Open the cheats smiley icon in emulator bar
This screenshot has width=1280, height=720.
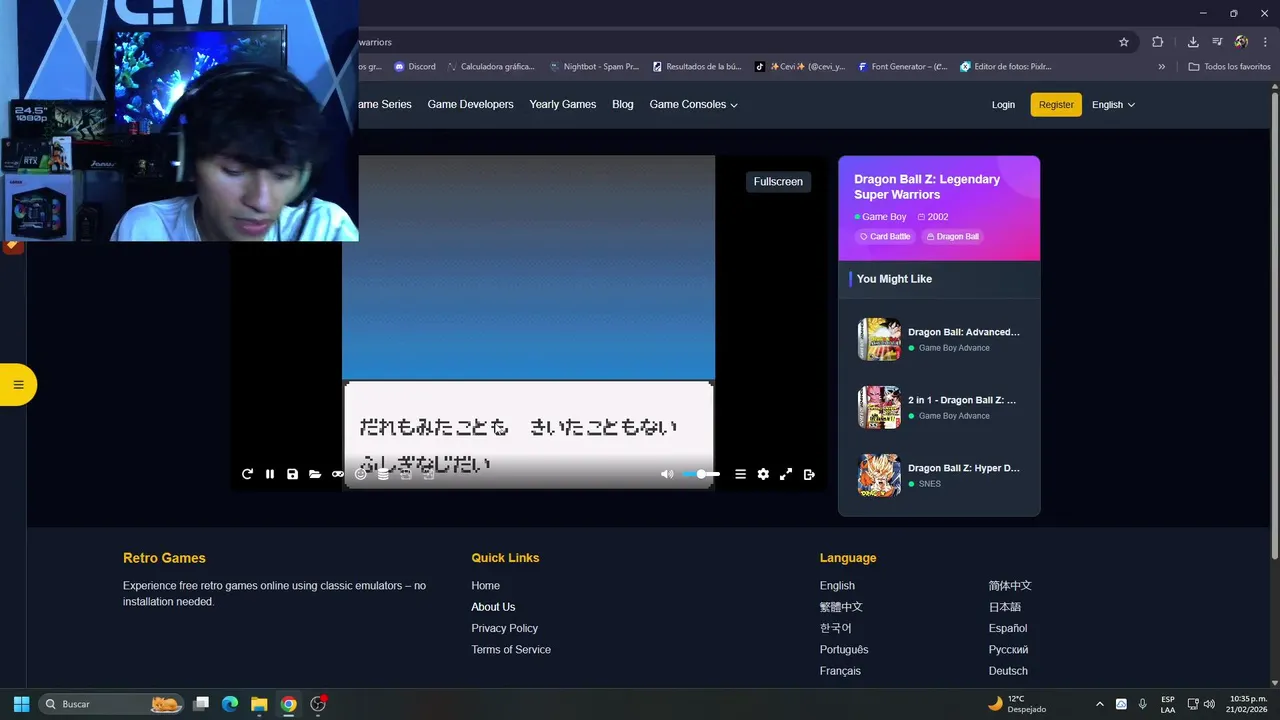[x=361, y=474]
